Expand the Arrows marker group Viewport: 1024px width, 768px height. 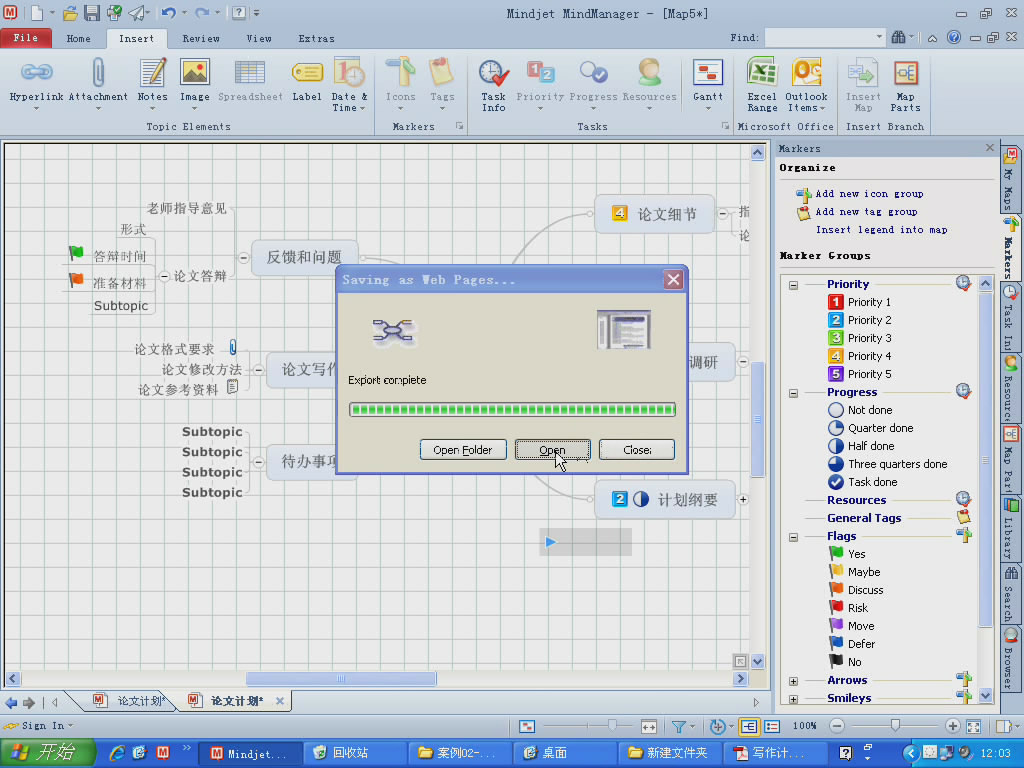coord(793,681)
